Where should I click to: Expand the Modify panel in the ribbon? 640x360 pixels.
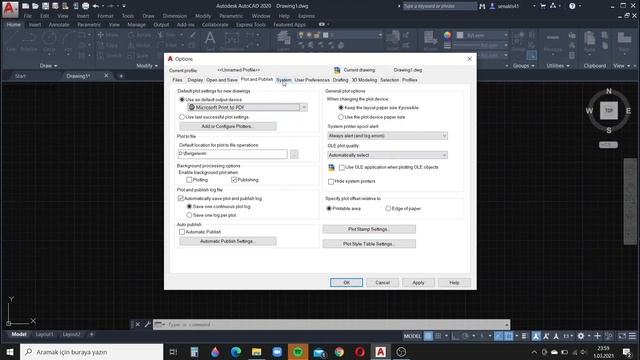point(147,66)
